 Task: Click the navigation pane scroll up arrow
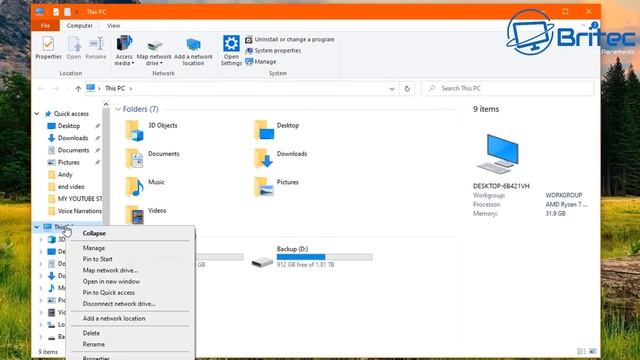point(106,104)
